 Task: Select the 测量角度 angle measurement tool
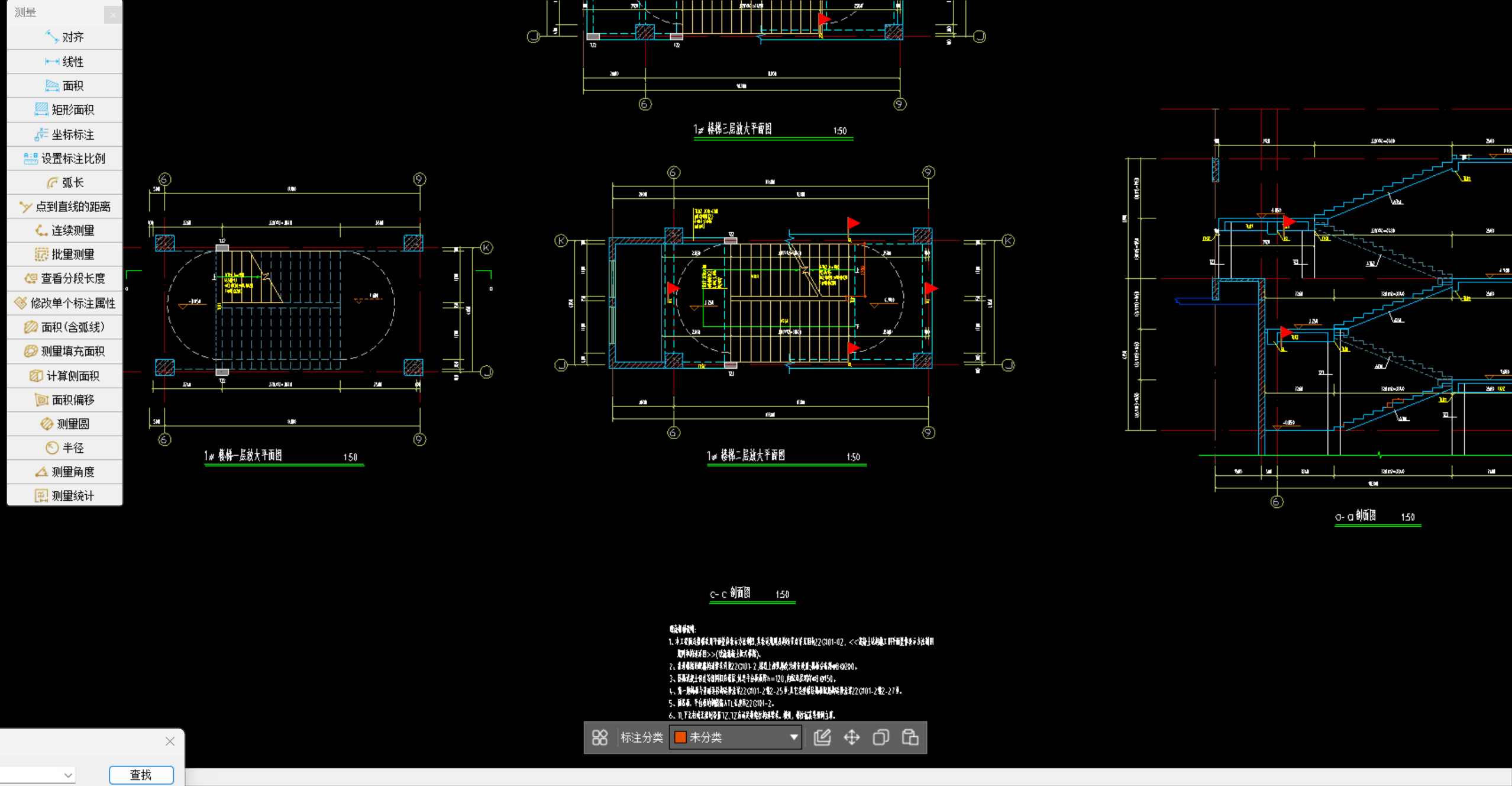tap(65, 472)
